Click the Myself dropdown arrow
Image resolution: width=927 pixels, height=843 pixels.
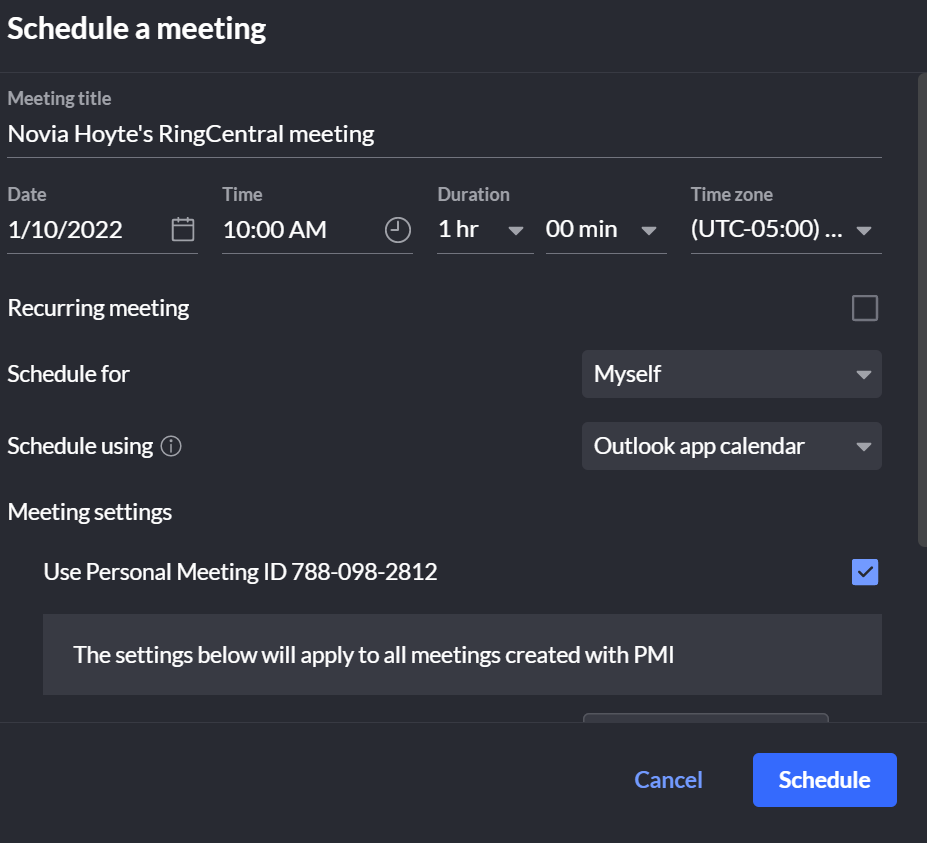click(x=863, y=375)
